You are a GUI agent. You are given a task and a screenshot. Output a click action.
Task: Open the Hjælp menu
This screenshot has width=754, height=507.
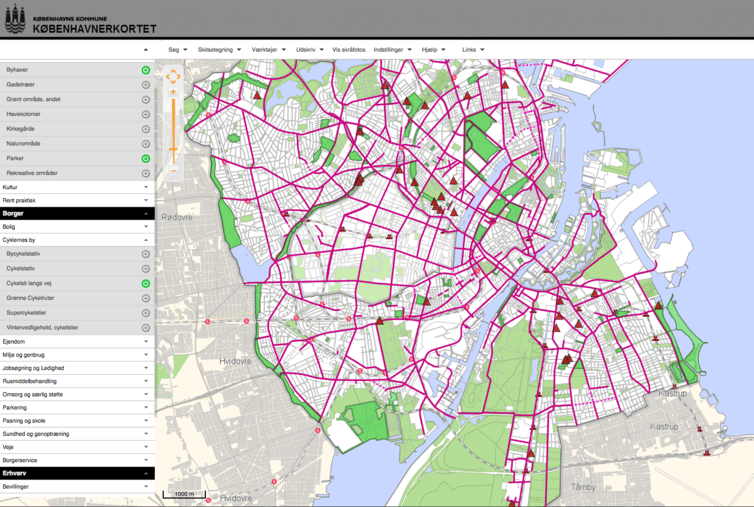[433, 50]
